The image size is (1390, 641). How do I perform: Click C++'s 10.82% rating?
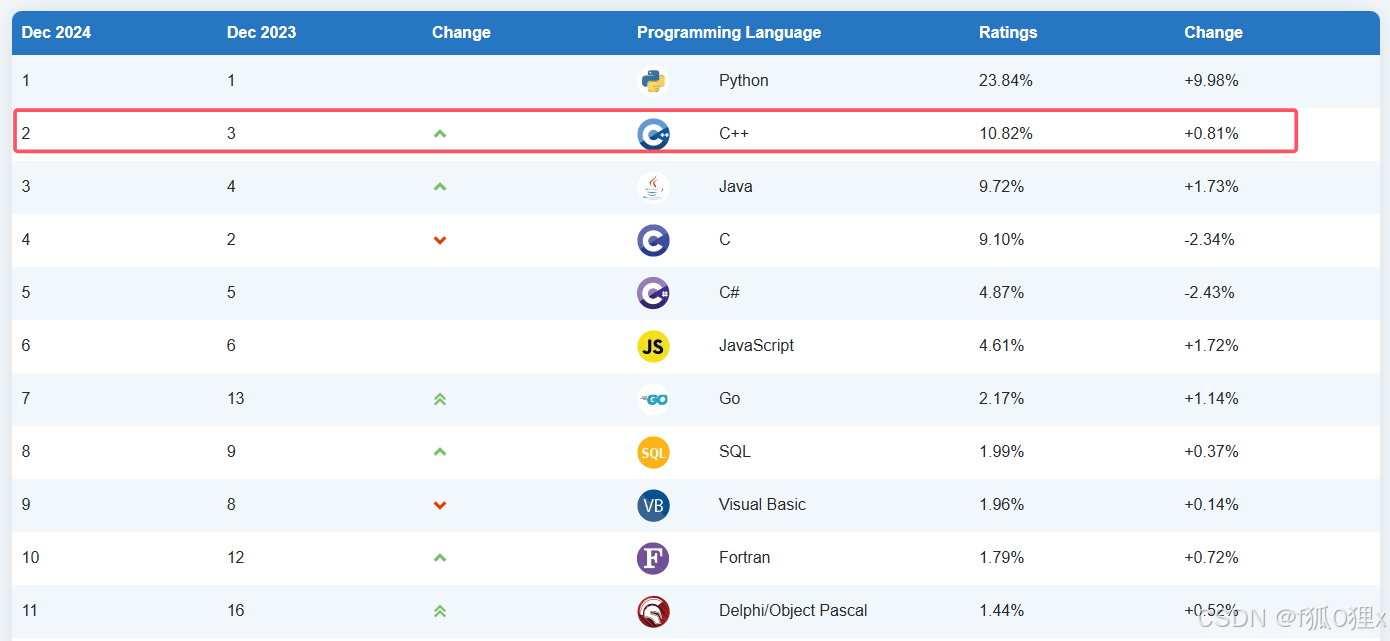pyautogui.click(x=1006, y=133)
